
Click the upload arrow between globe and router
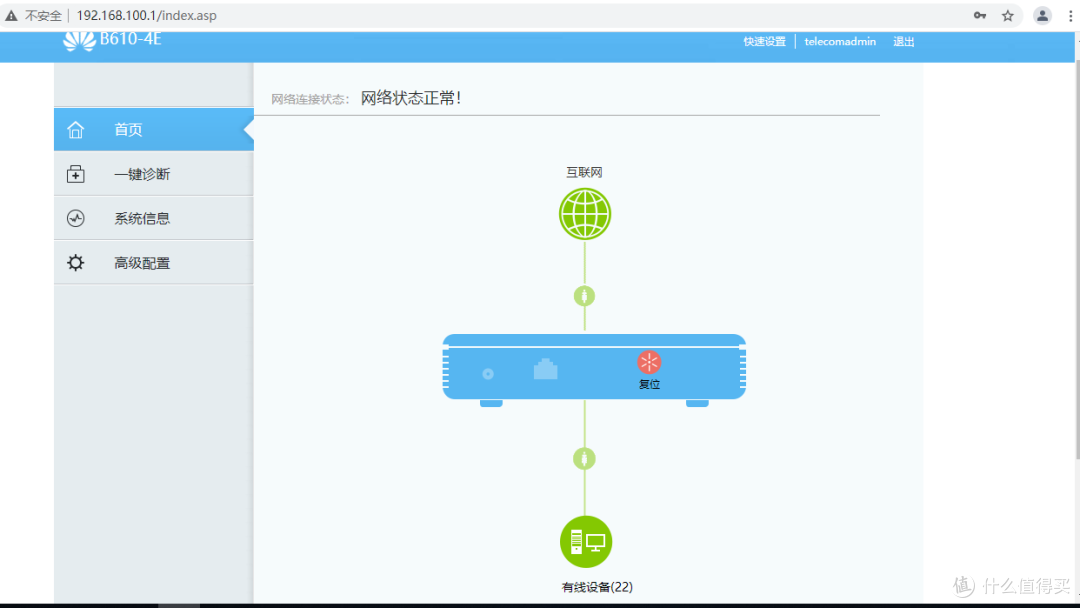[585, 294]
